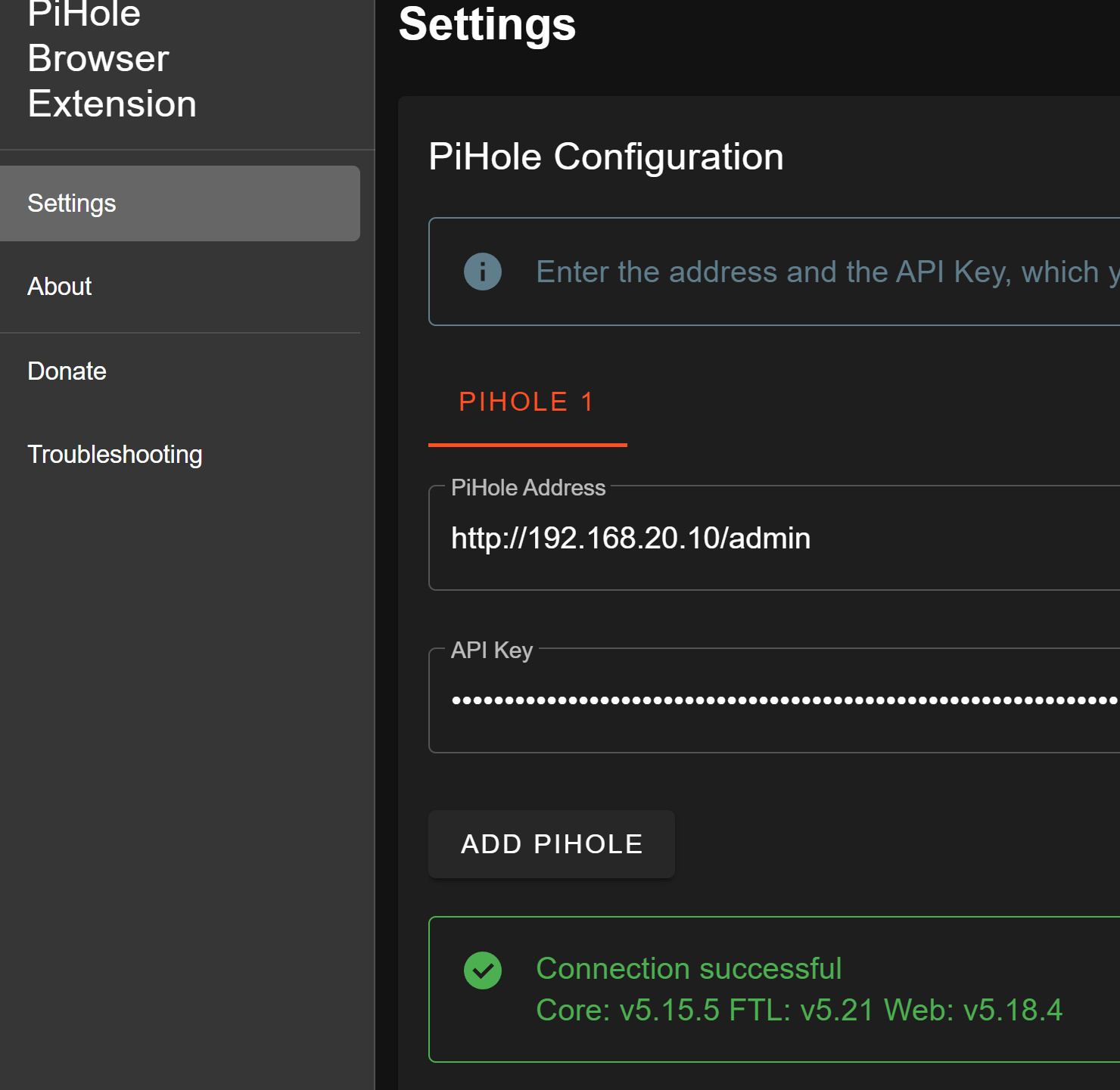Open the Donate page
This screenshot has height=1090, width=1120.
click(67, 371)
